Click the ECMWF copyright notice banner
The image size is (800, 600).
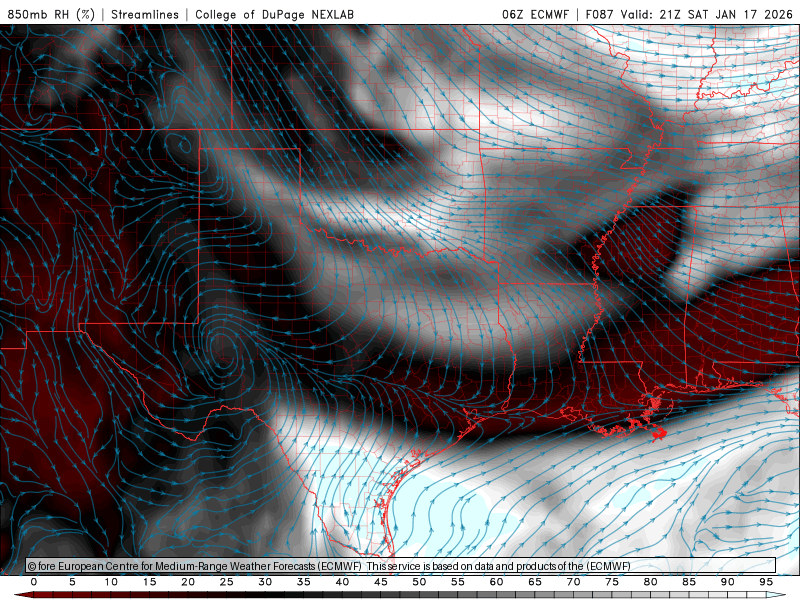tap(401, 566)
